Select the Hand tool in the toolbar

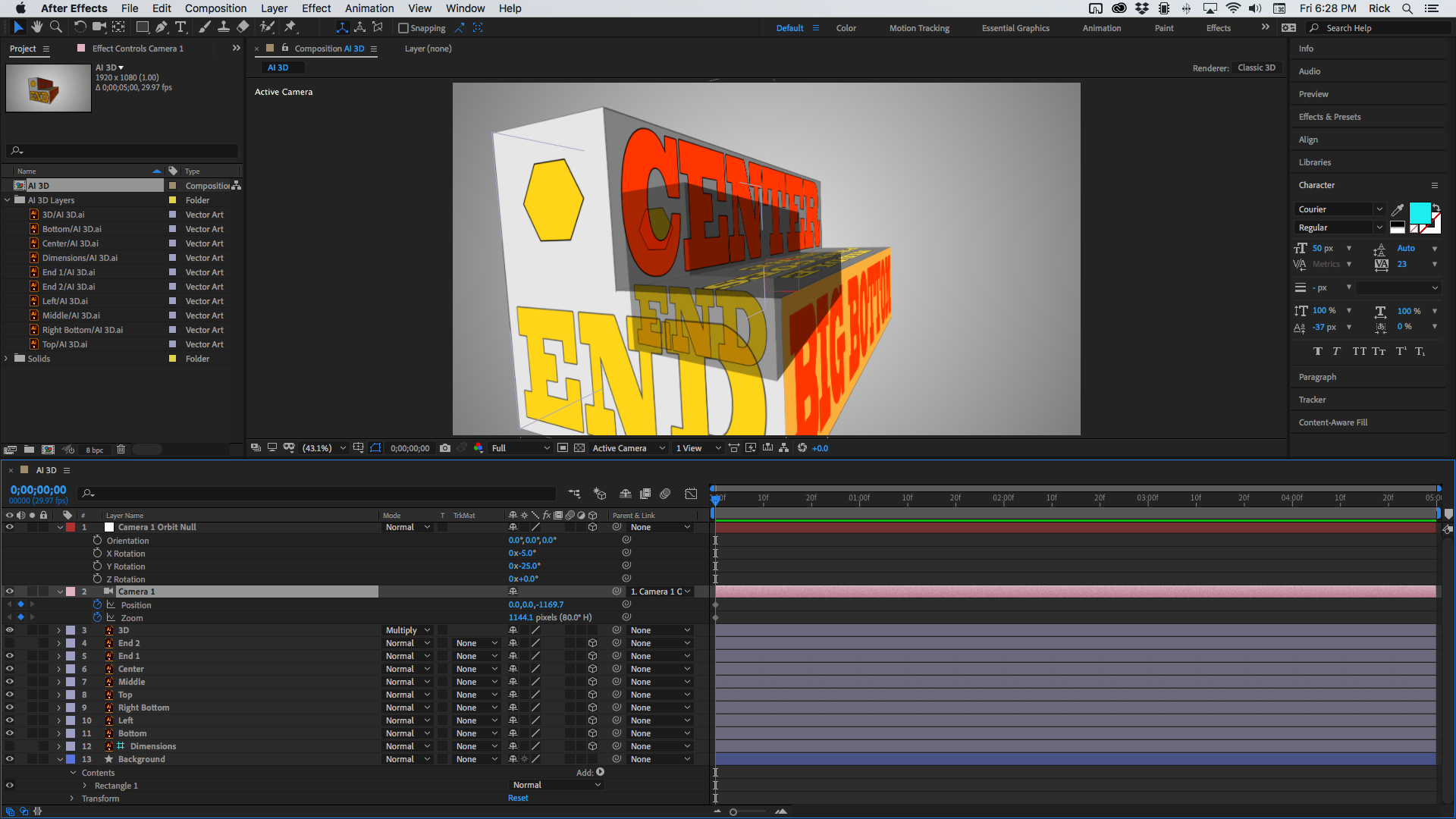click(x=36, y=27)
